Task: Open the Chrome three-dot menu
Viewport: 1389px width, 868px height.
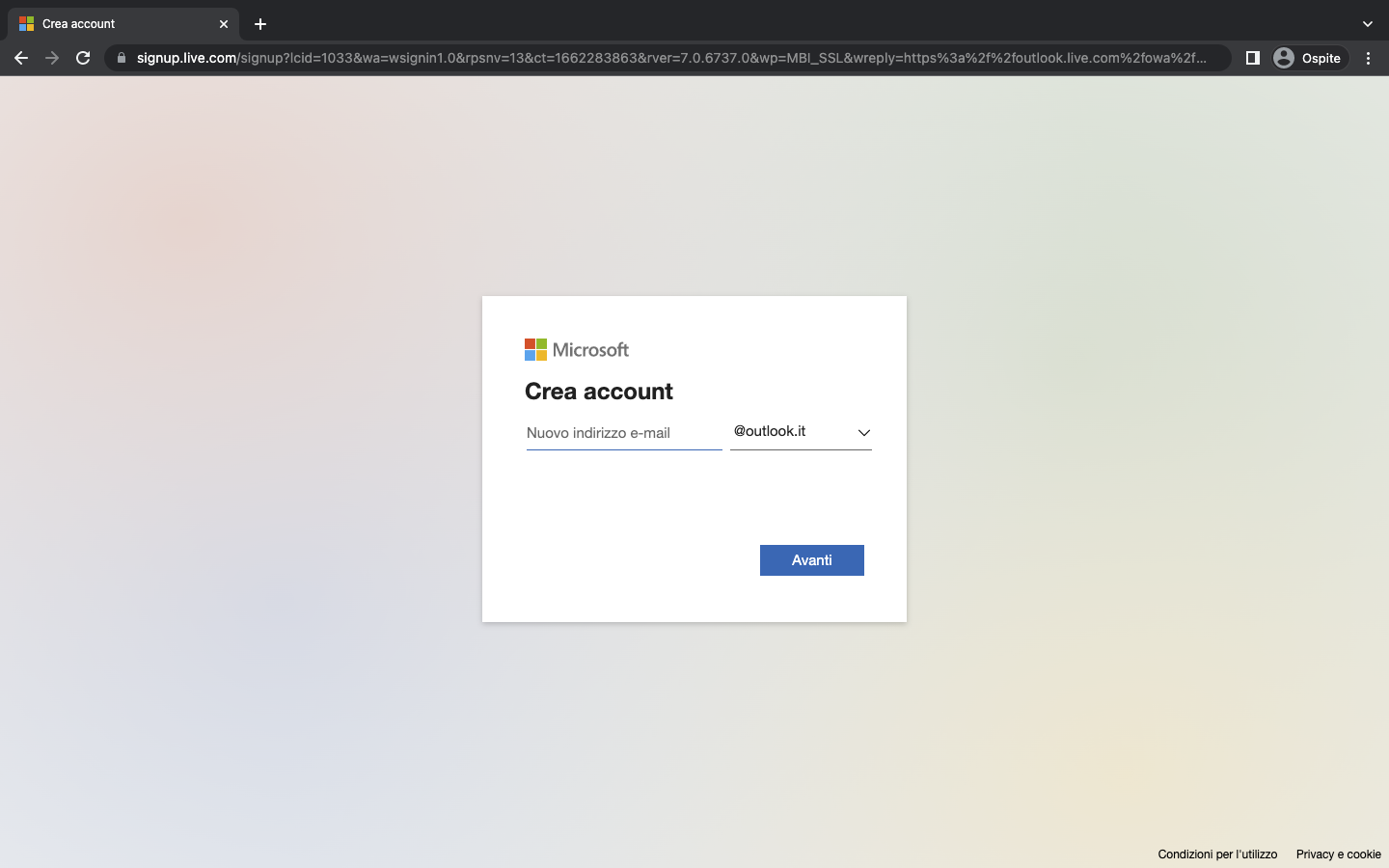Action: click(x=1369, y=58)
